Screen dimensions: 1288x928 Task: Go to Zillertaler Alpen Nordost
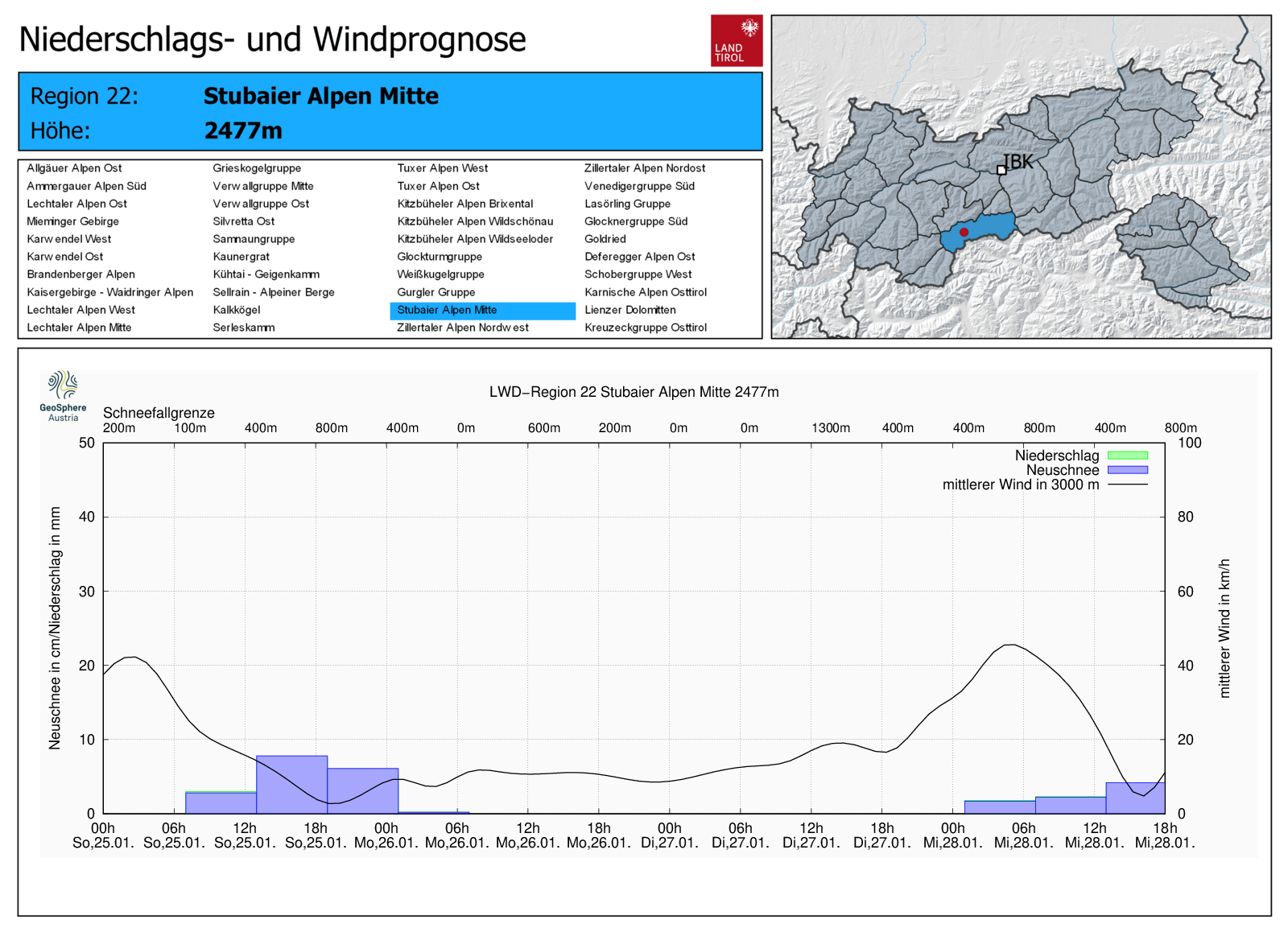pos(644,168)
